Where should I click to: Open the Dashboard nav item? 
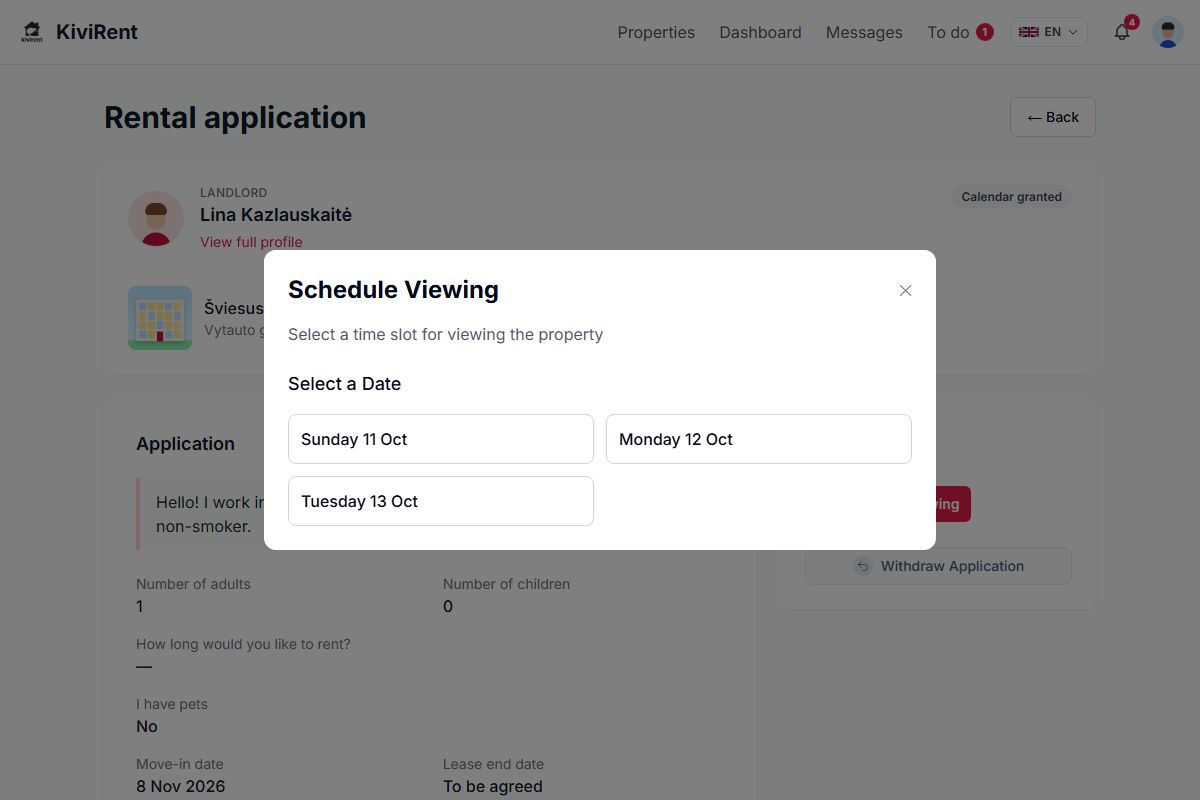[x=760, y=32]
